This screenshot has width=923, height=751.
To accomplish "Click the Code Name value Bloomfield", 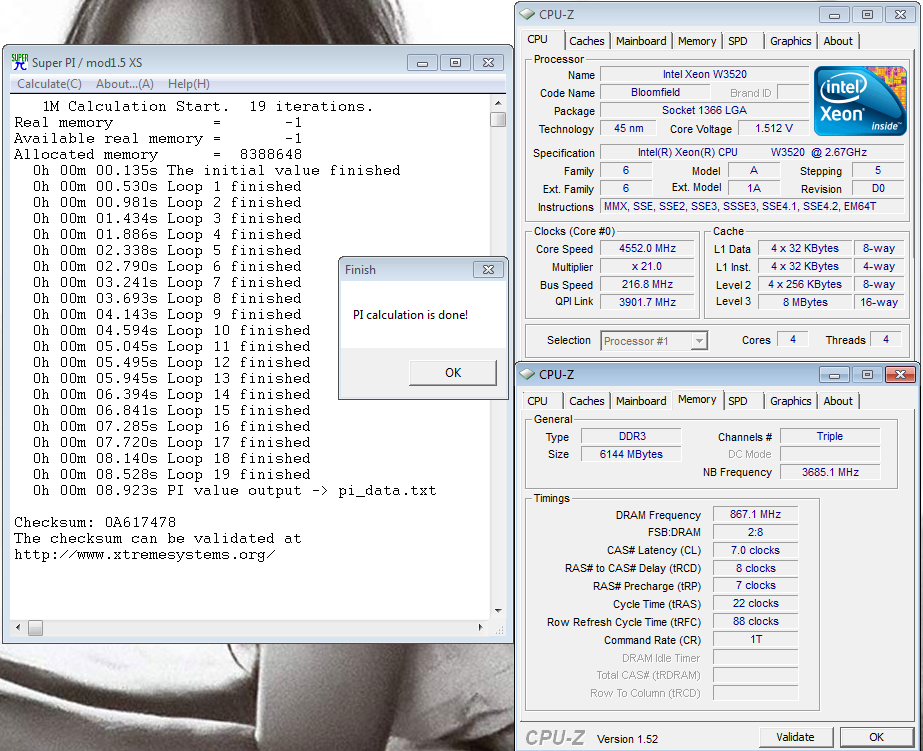I will click(655, 92).
